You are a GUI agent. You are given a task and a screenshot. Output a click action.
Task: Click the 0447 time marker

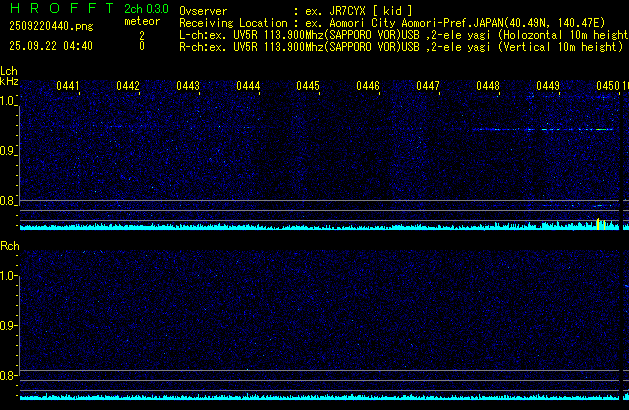click(428, 87)
